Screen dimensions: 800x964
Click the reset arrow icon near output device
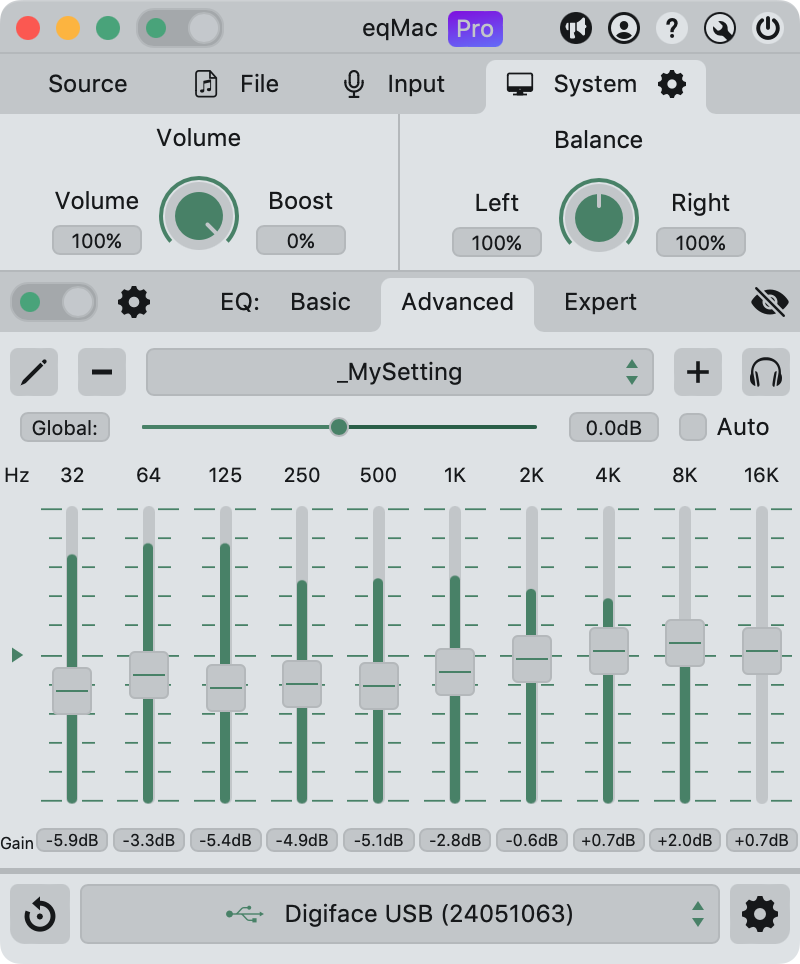pyautogui.click(x=40, y=914)
